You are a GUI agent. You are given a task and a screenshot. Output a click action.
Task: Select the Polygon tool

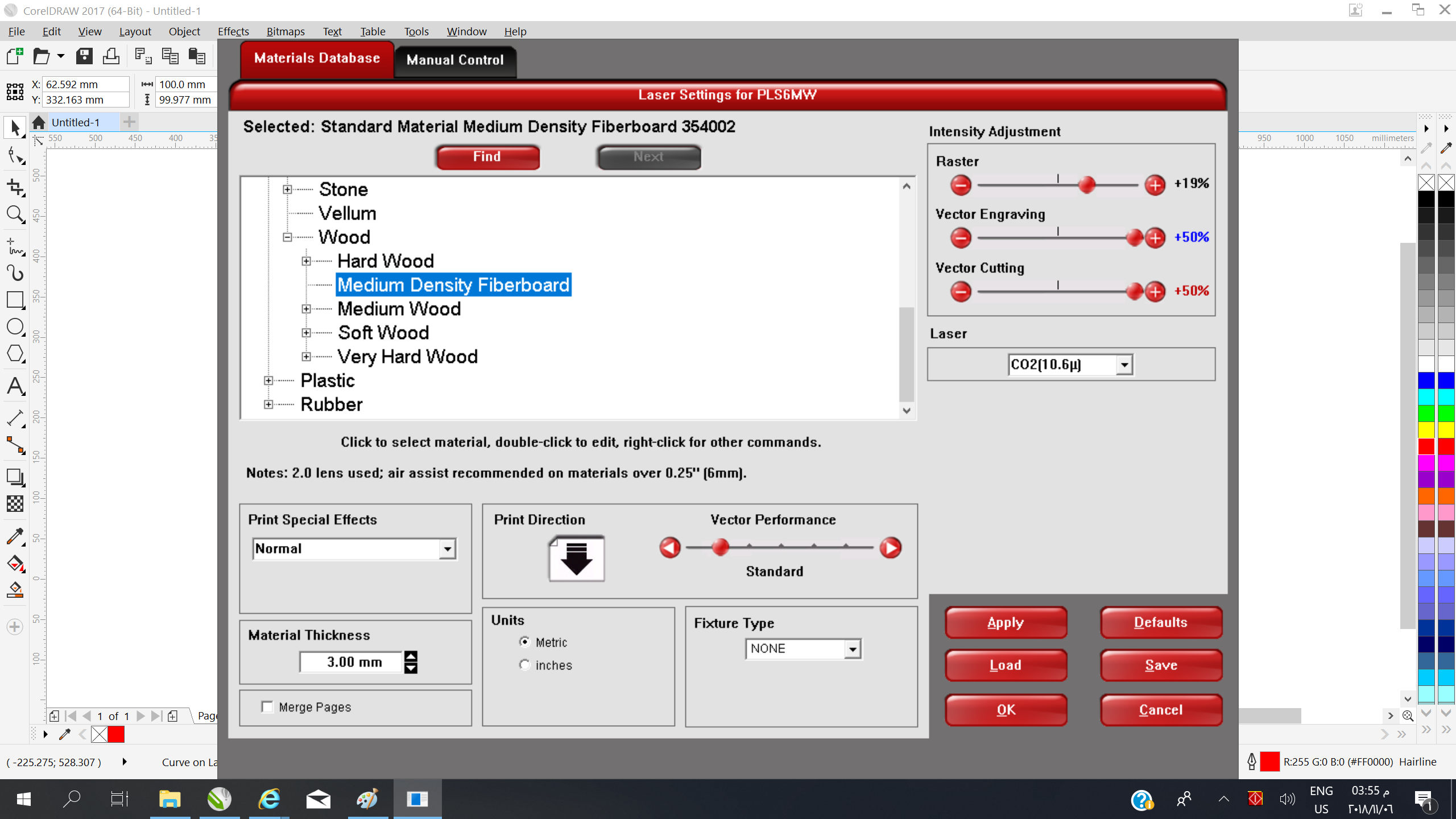[x=15, y=354]
